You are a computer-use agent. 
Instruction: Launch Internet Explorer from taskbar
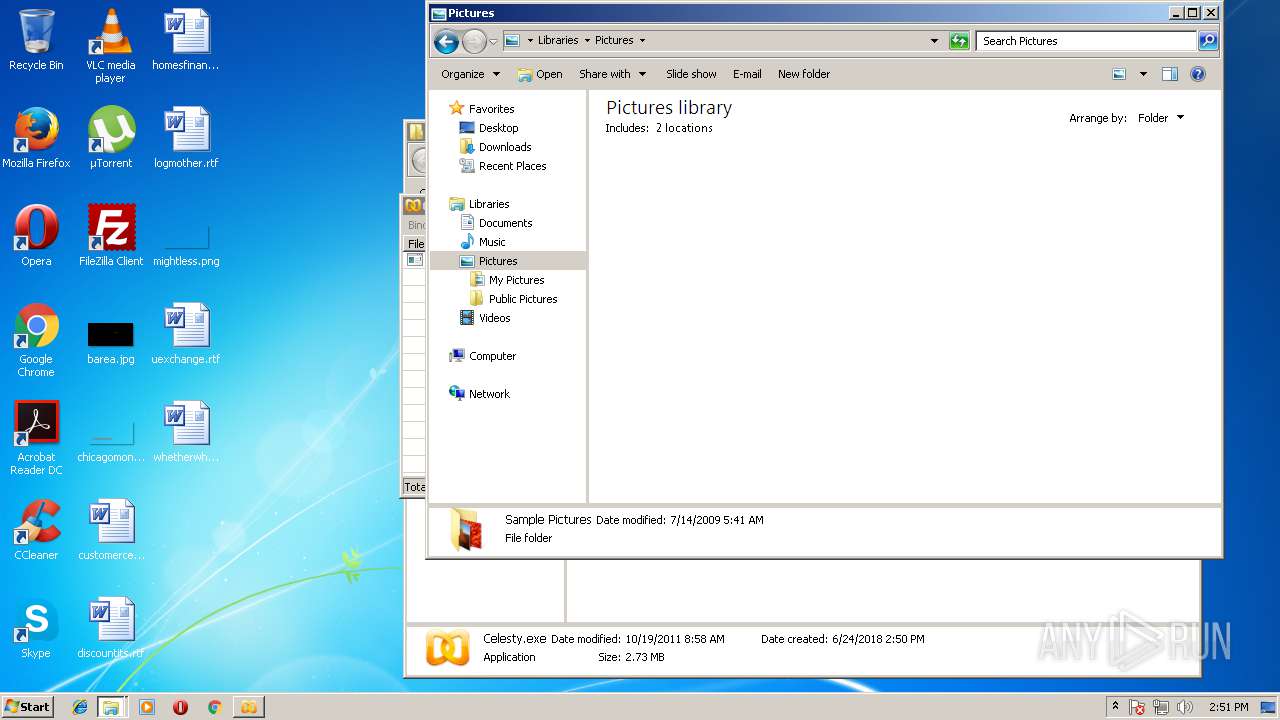pyautogui.click(x=80, y=707)
